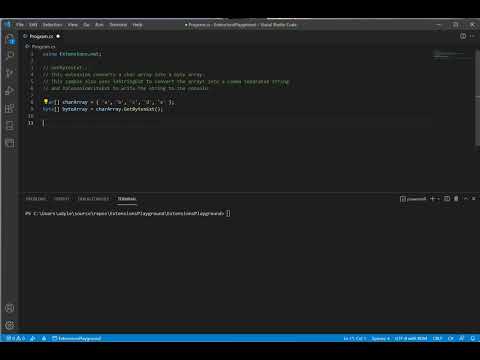The height and width of the screenshot is (360, 480).
Task: Click the new terminal plus icon
Action: point(432,199)
